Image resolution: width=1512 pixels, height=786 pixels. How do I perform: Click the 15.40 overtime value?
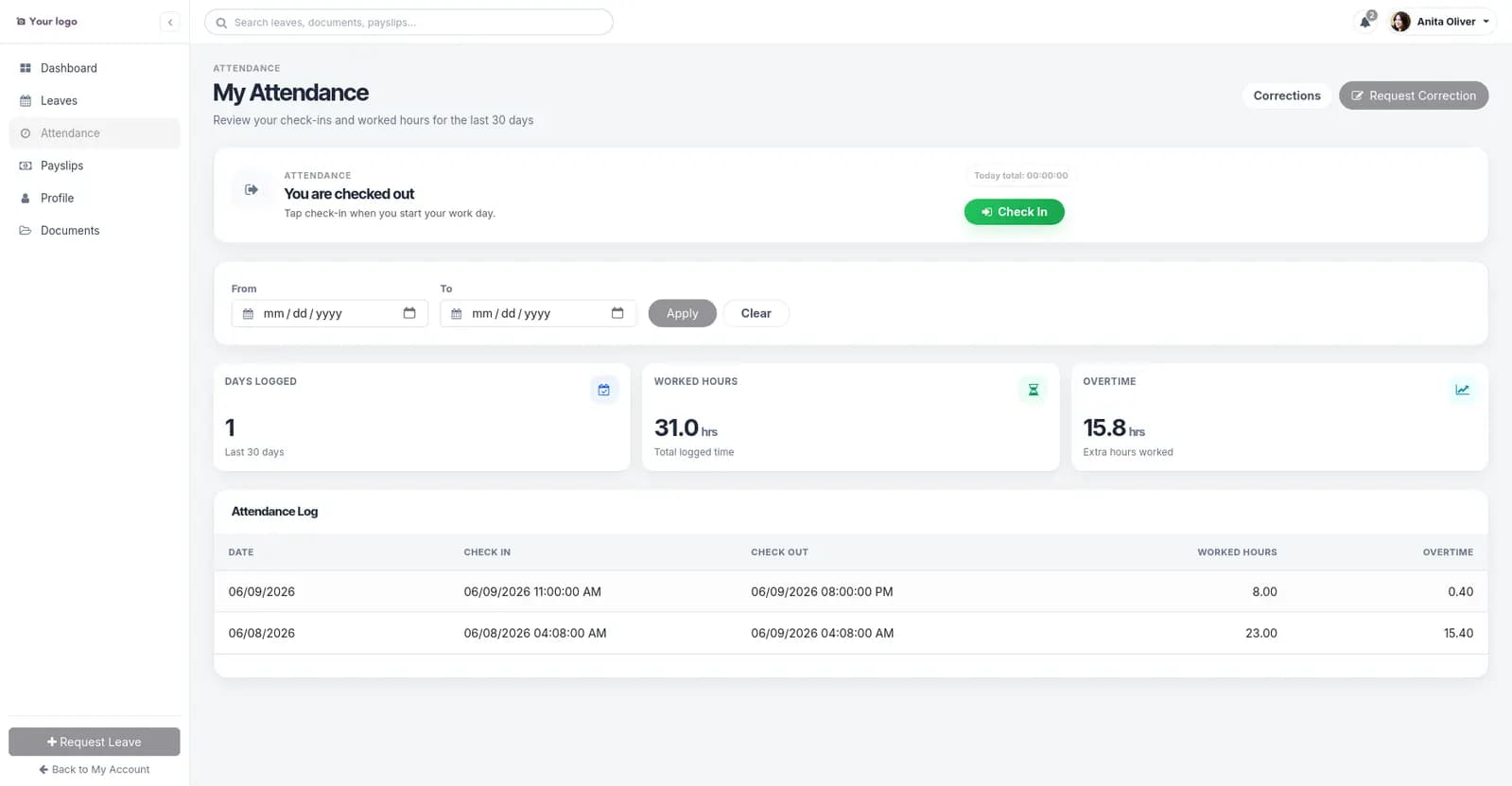click(1458, 634)
